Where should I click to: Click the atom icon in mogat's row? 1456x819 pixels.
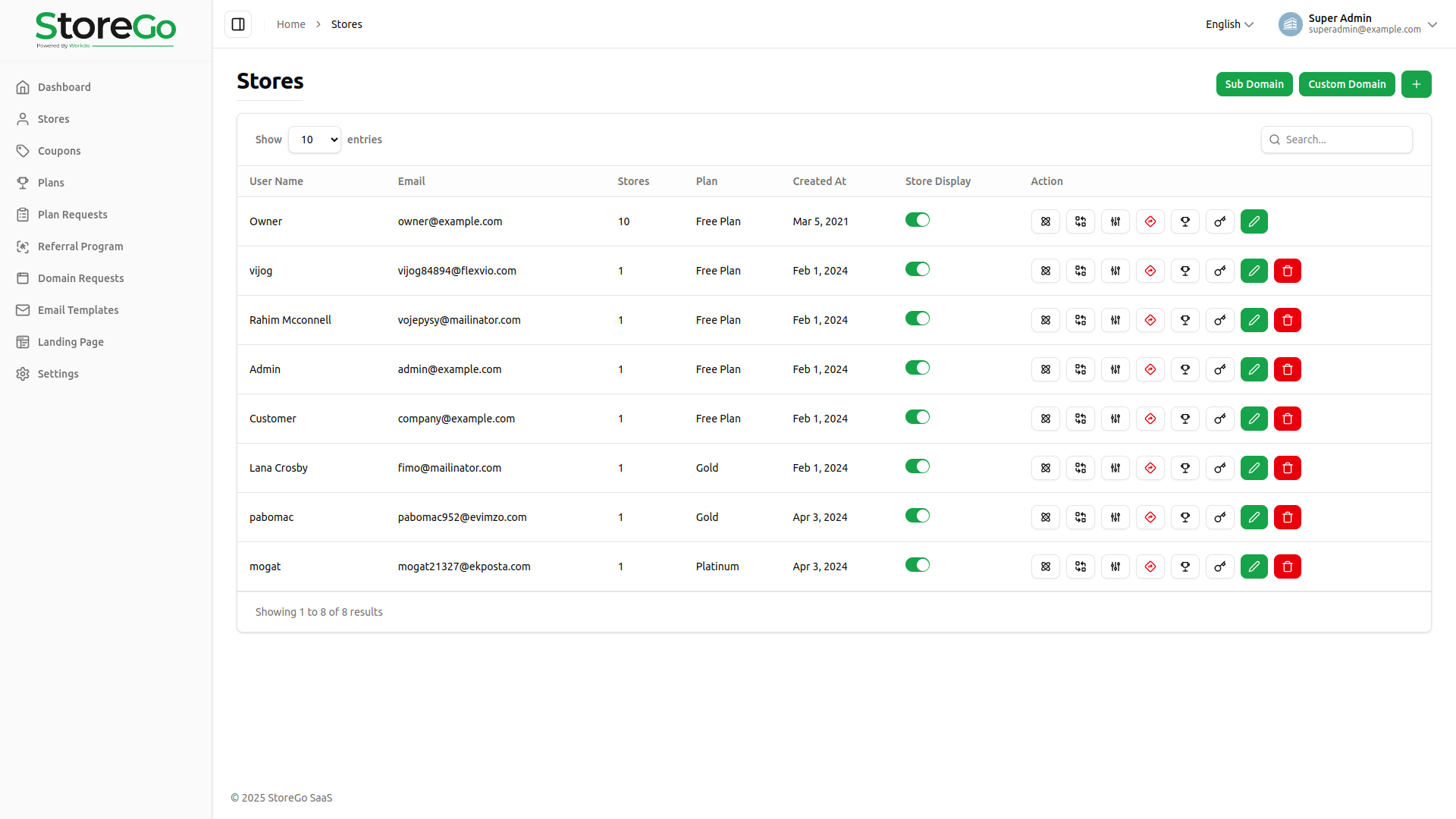point(1045,566)
